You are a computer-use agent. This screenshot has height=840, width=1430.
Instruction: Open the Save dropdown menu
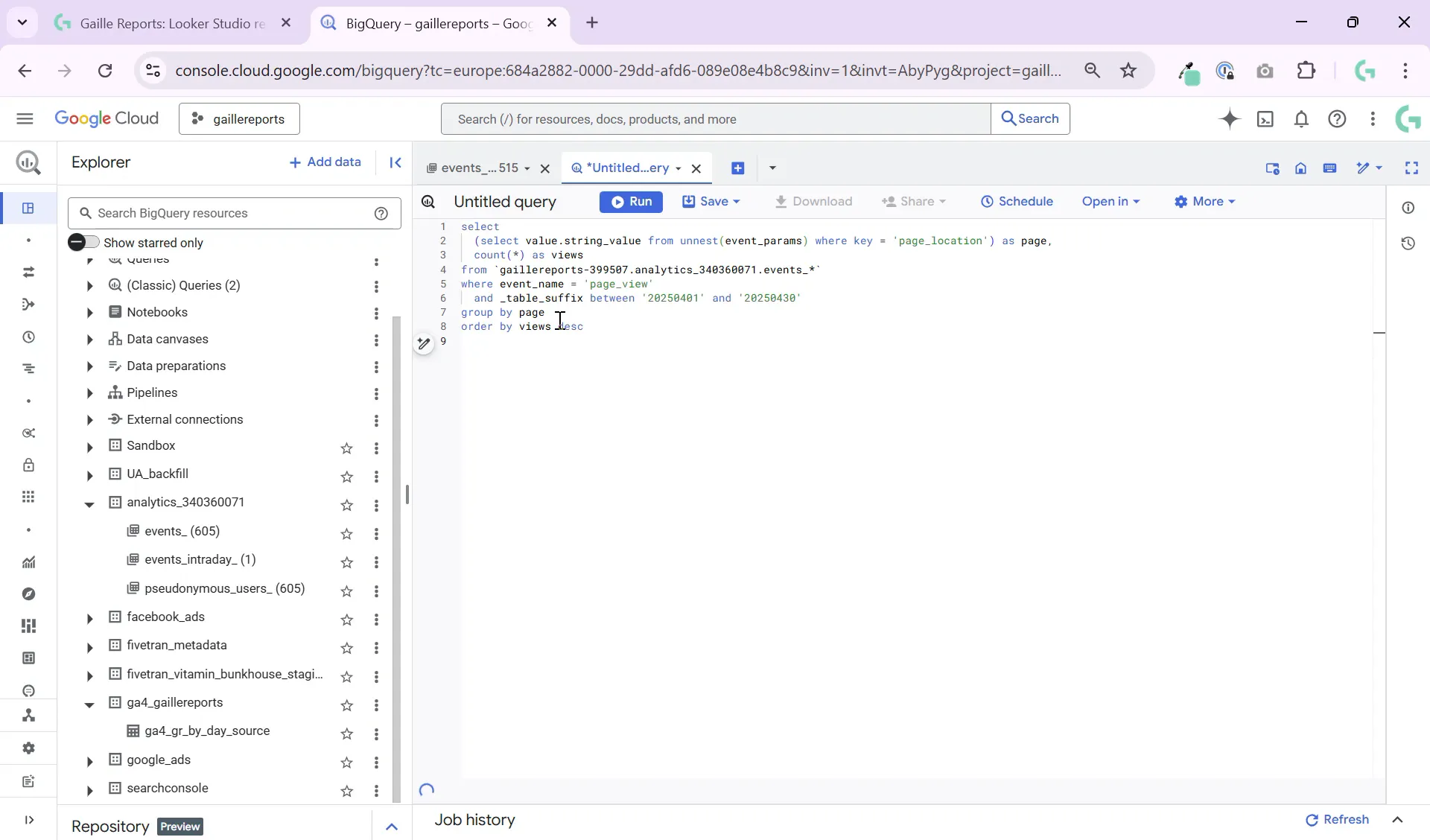(x=736, y=202)
